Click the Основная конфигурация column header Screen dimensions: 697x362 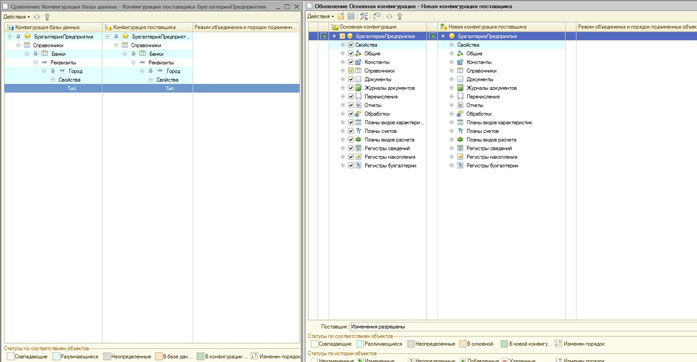[377, 27]
